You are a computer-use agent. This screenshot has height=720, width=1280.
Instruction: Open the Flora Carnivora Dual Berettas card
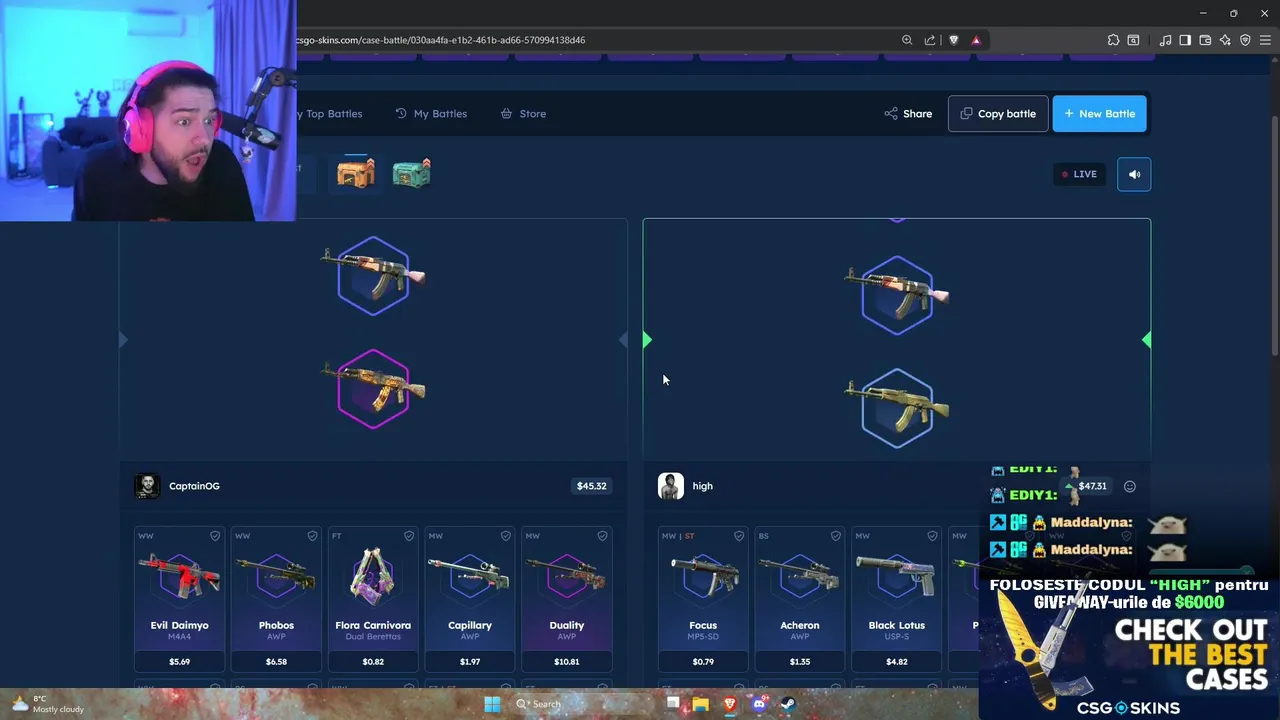click(x=373, y=599)
